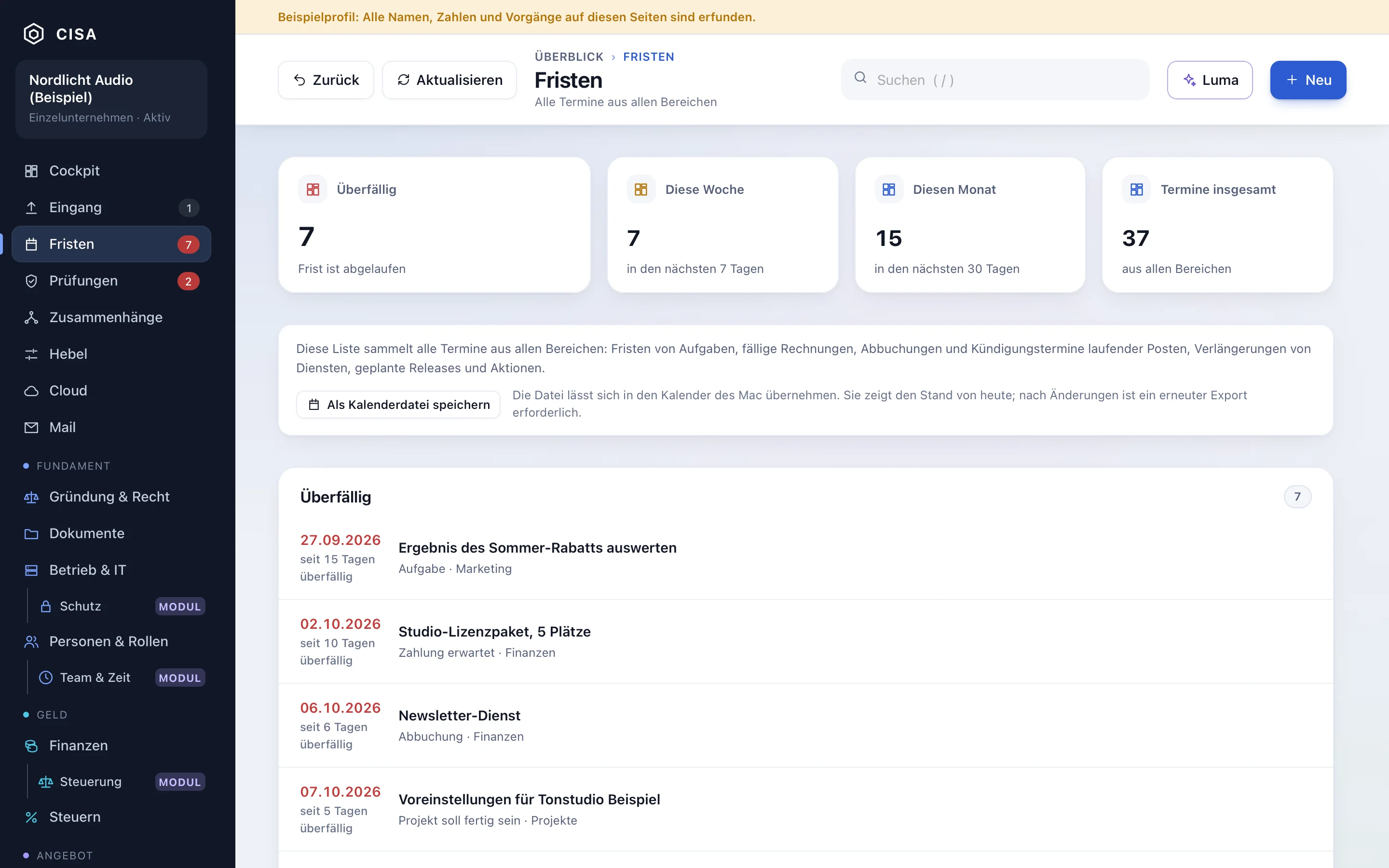Open the Team & Zeit module
The width and height of the screenshot is (1389, 868).
click(x=121, y=678)
